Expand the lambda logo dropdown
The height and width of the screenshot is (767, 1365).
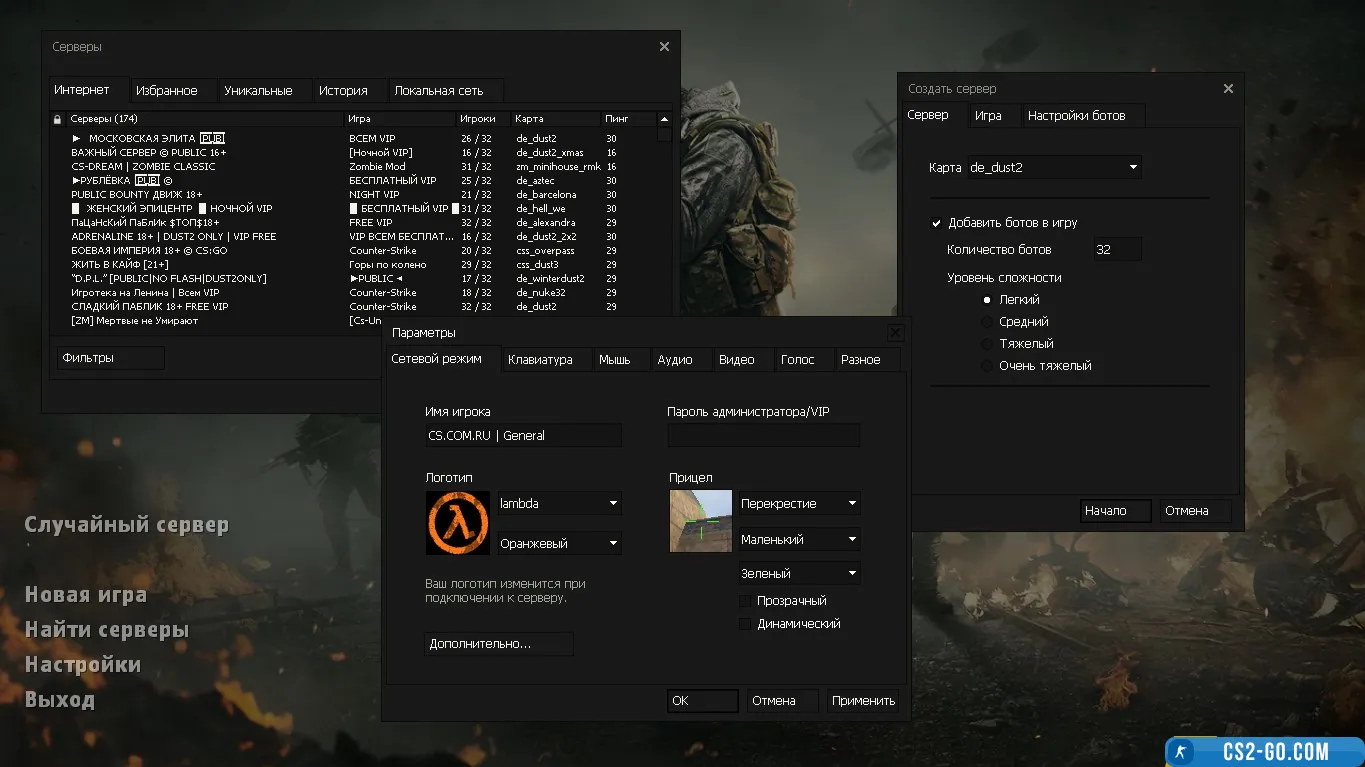click(x=559, y=504)
